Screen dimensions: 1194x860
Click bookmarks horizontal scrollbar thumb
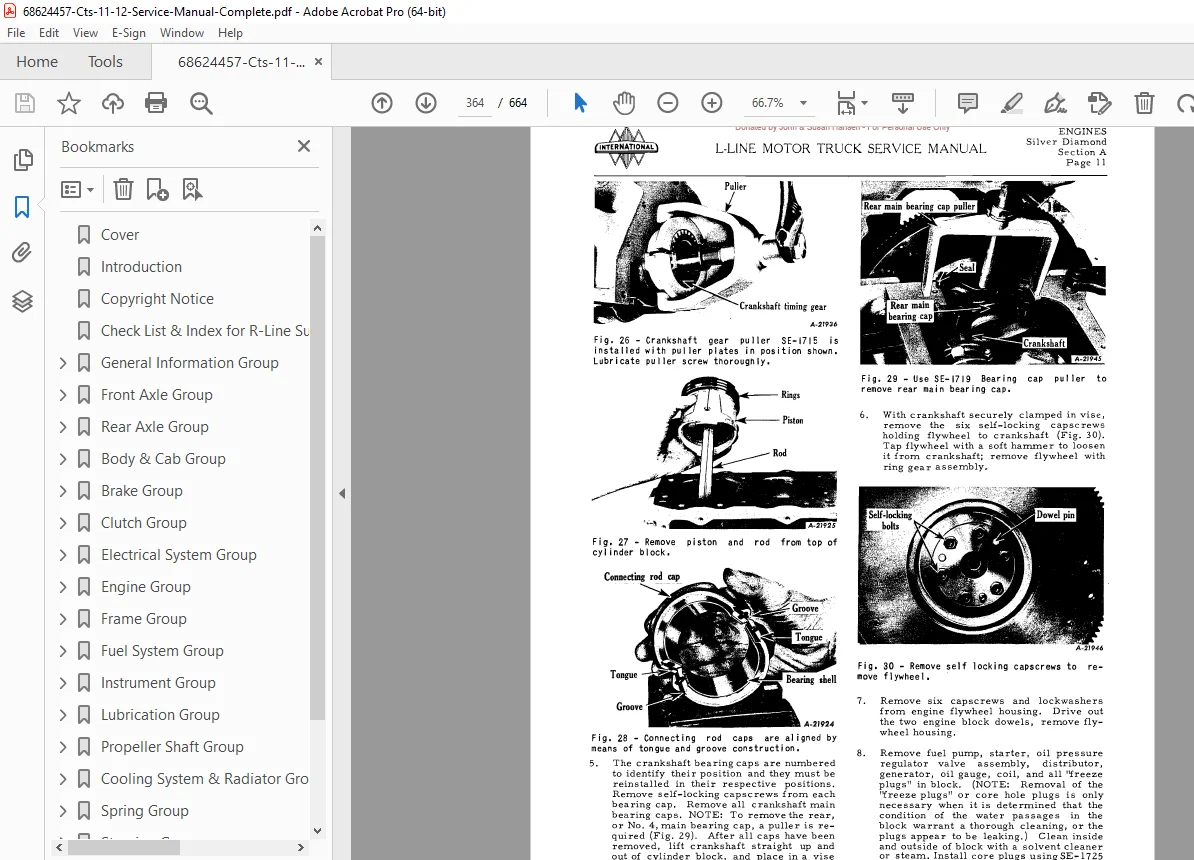coord(124,847)
